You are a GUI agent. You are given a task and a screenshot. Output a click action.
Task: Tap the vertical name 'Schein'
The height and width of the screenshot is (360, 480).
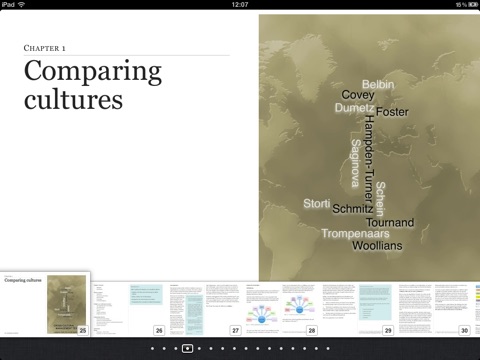[x=380, y=199]
